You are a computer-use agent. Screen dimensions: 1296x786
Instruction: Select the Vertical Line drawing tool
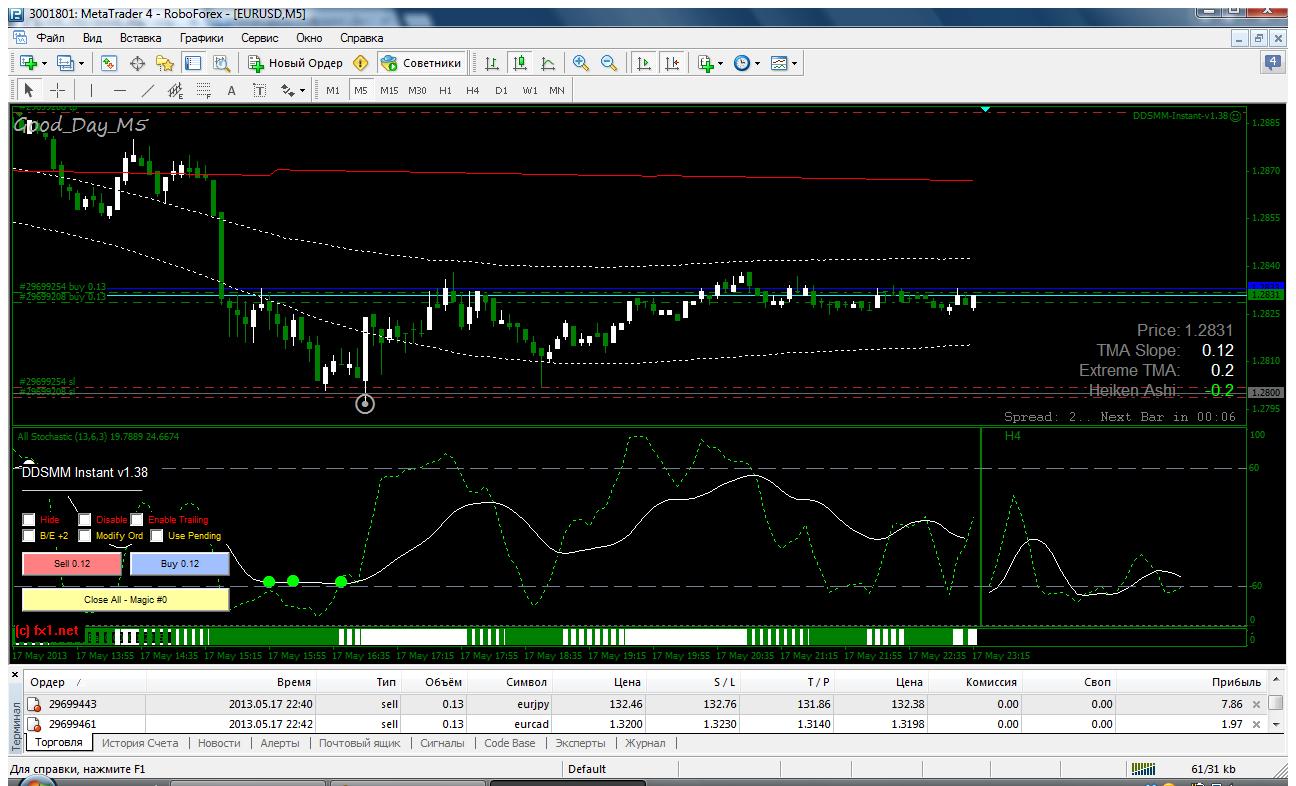pos(91,90)
